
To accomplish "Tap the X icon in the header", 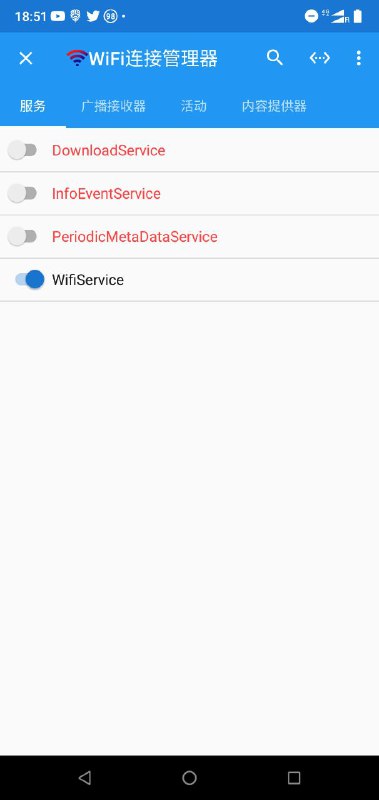I will click(x=26, y=58).
